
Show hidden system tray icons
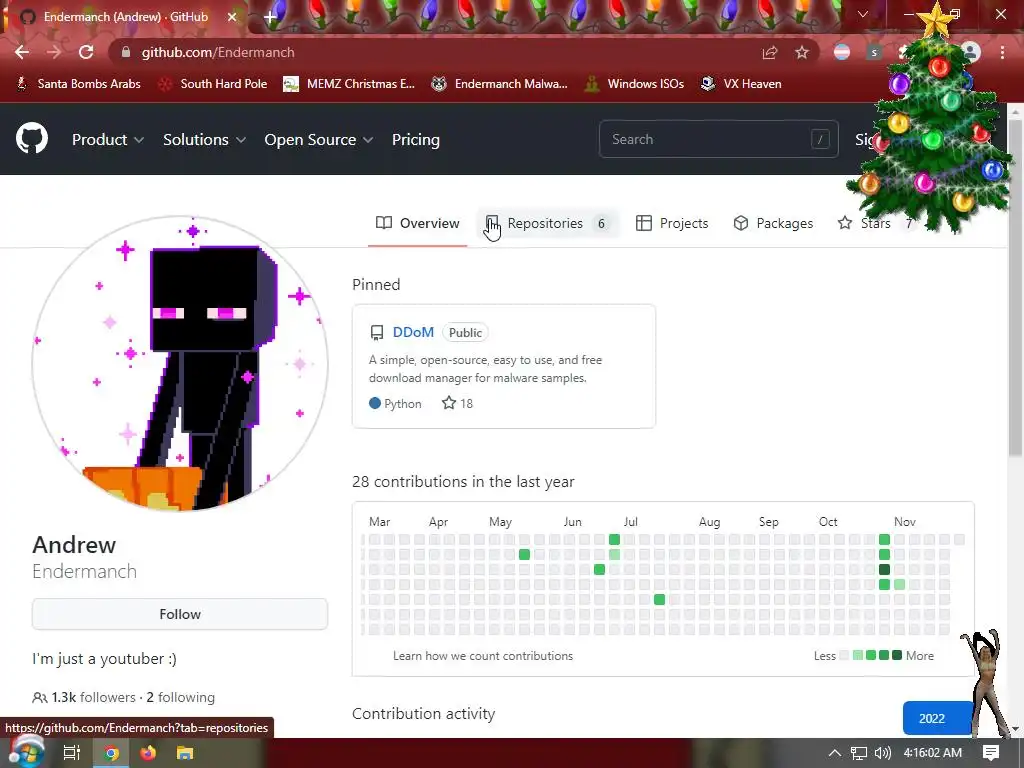click(x=835, y=753)
